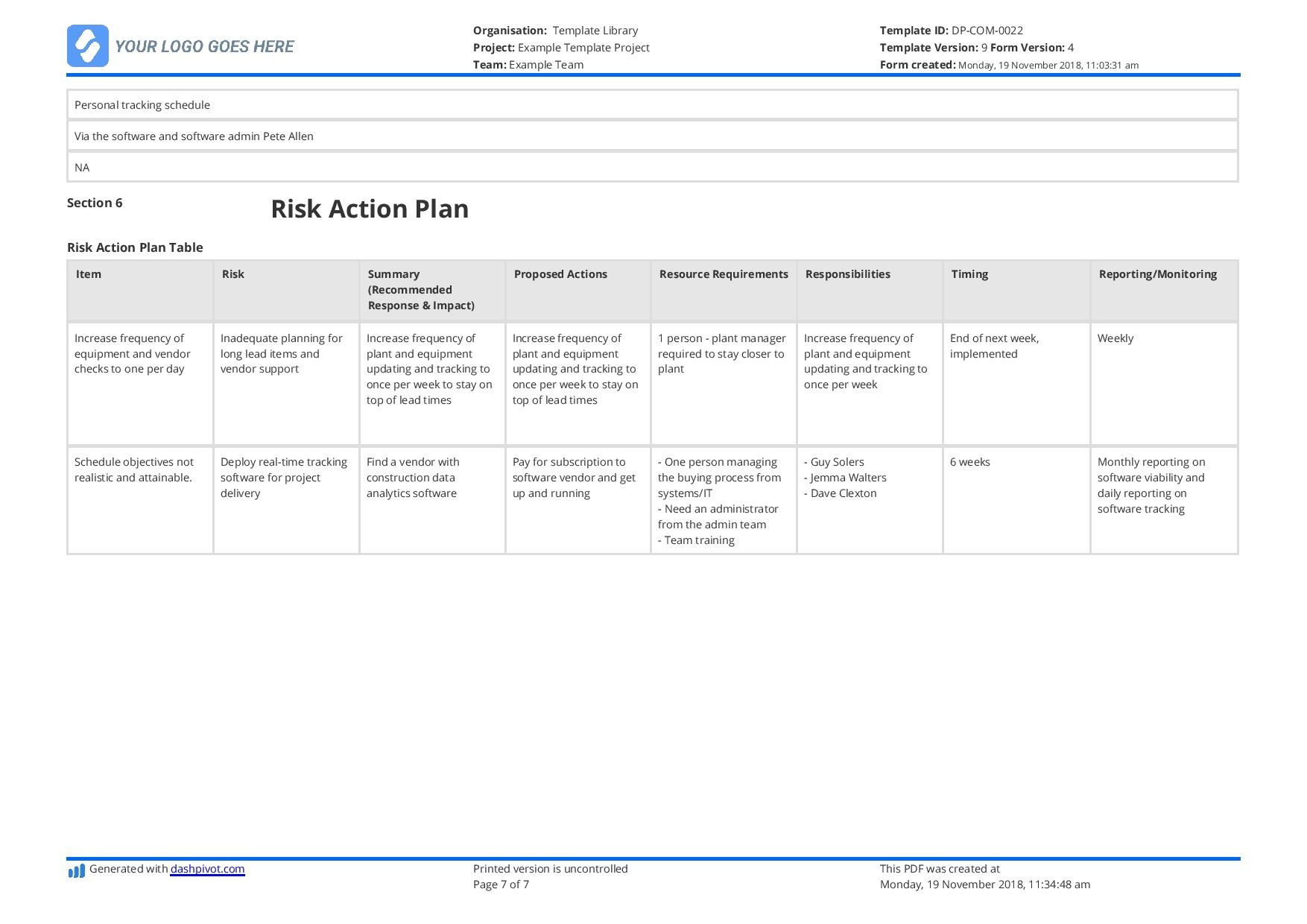Click the field mentioning admin Pete Allen
Image resolution: width=1307 pixels, height=924 pixels.
tap(652, 136)
